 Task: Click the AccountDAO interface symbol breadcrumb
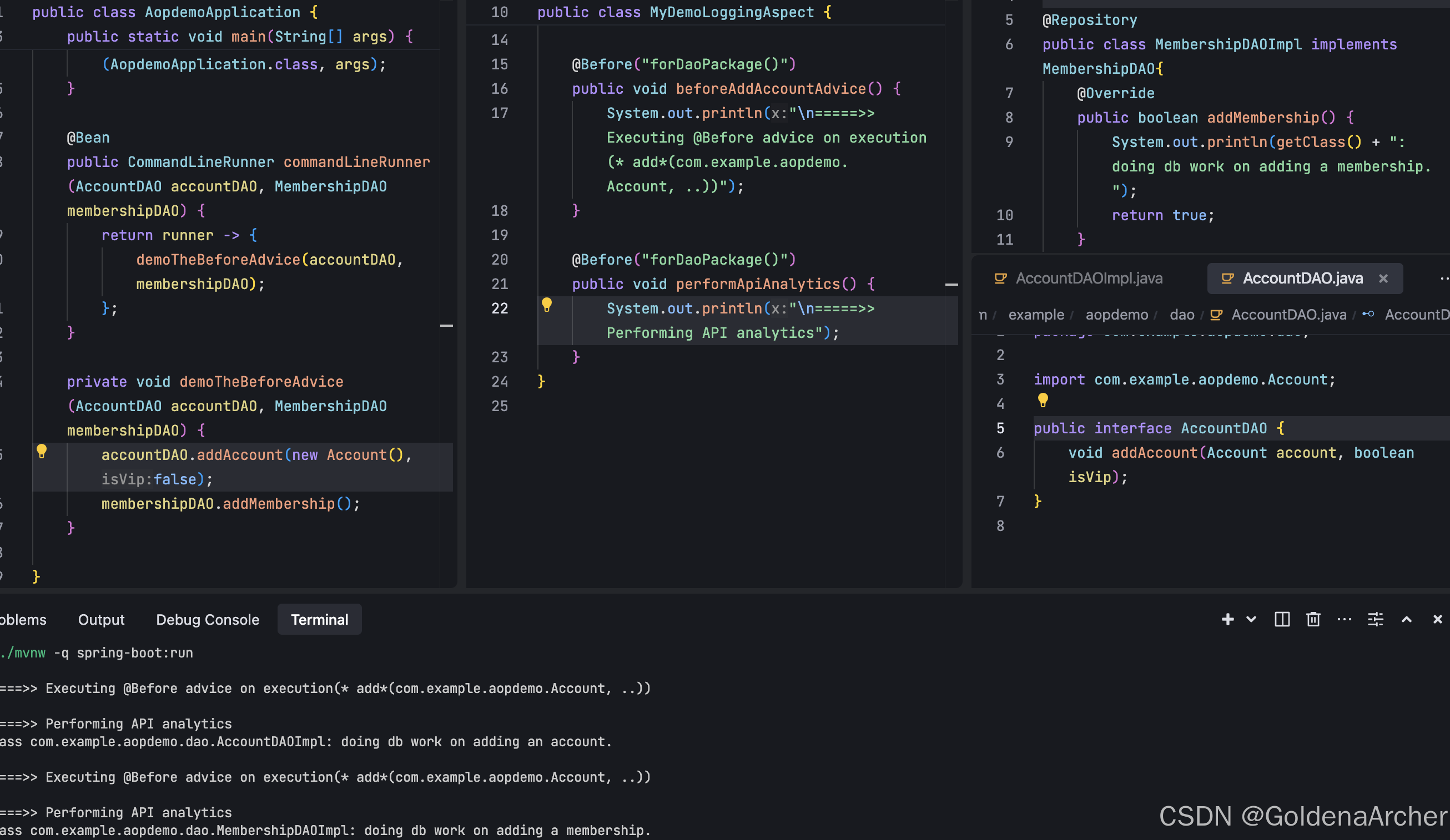(x=1416, y=315)
